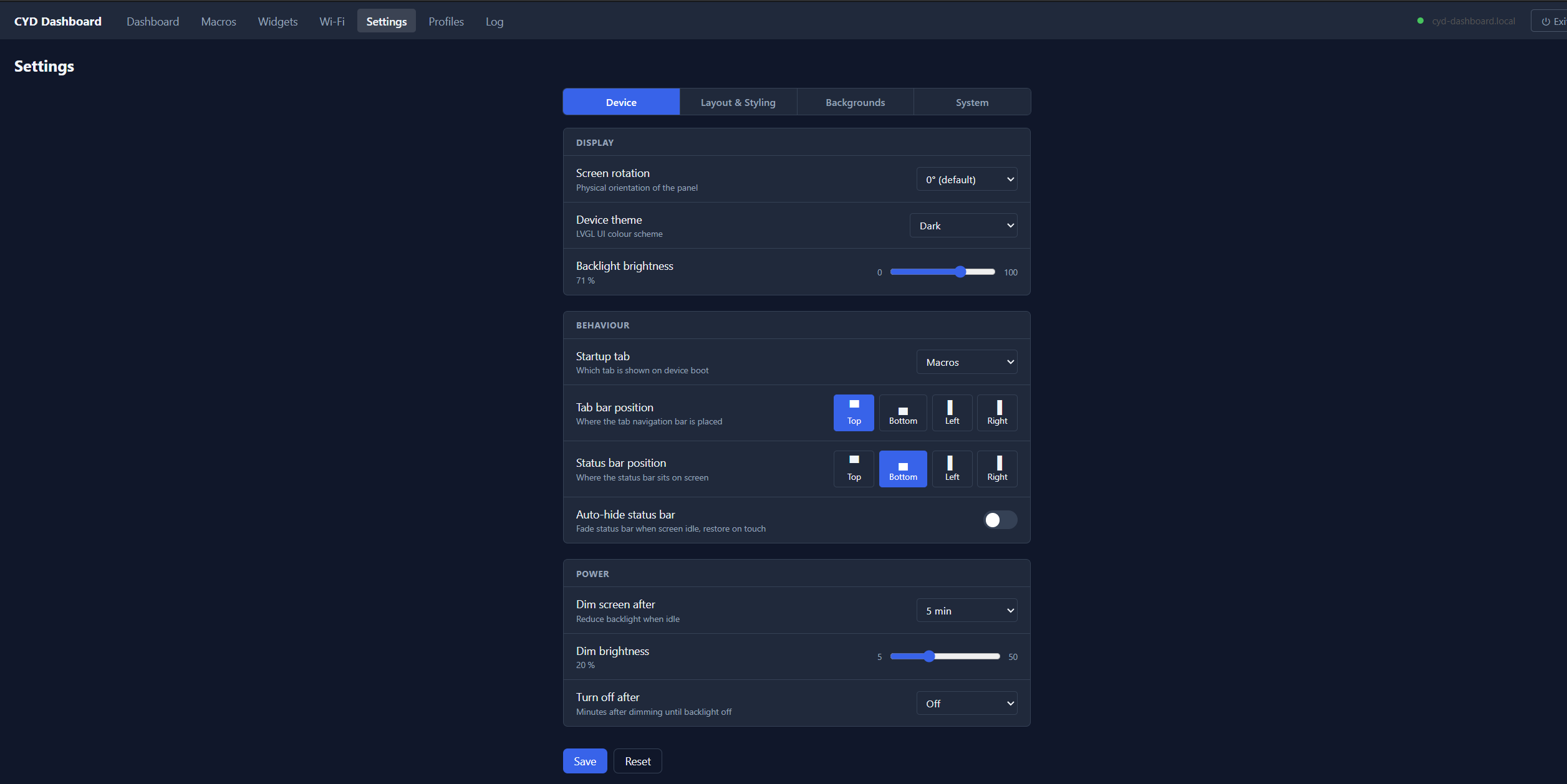Click the BEHAVIOUR section header
This screenshot has width=1567, height=784.
tap(603, 325)
